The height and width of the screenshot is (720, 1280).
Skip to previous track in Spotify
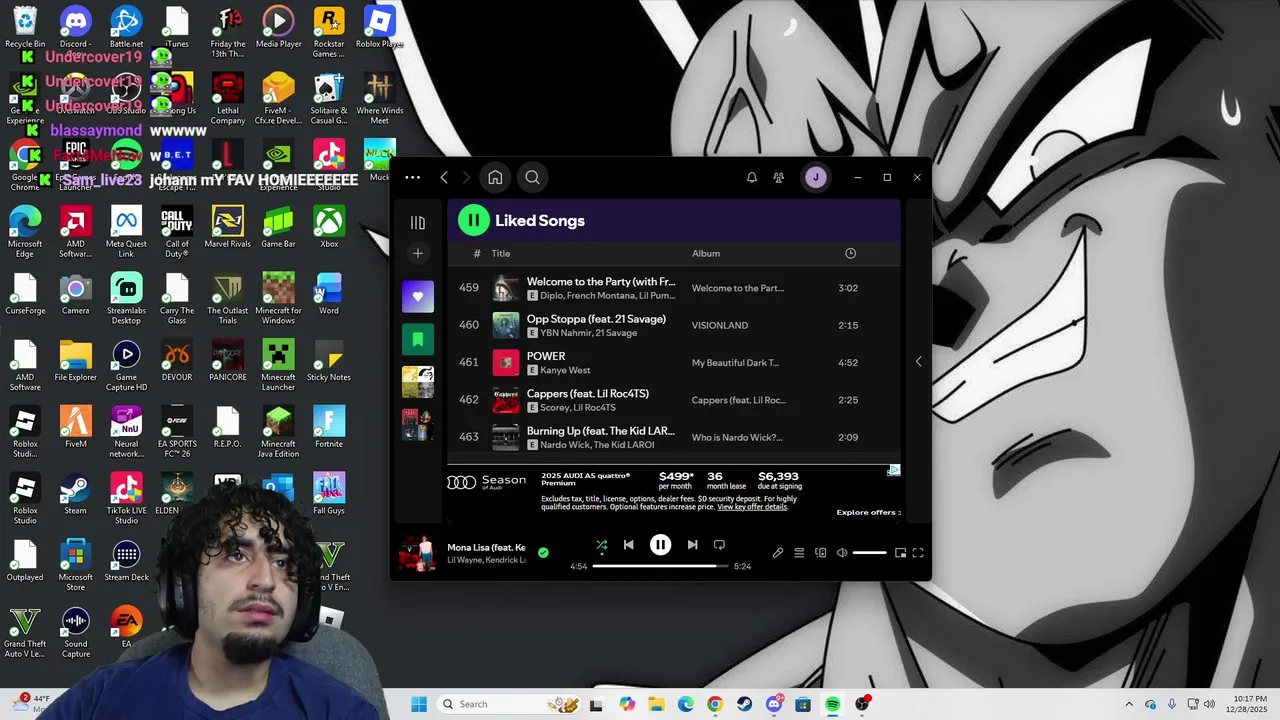click(628, 545)
